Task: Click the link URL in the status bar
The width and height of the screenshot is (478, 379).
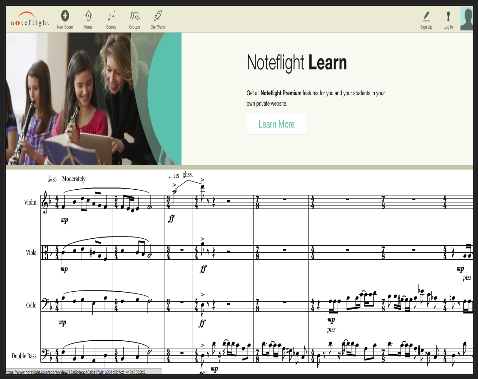Action: pyautogui.click(x=75, y=371)
